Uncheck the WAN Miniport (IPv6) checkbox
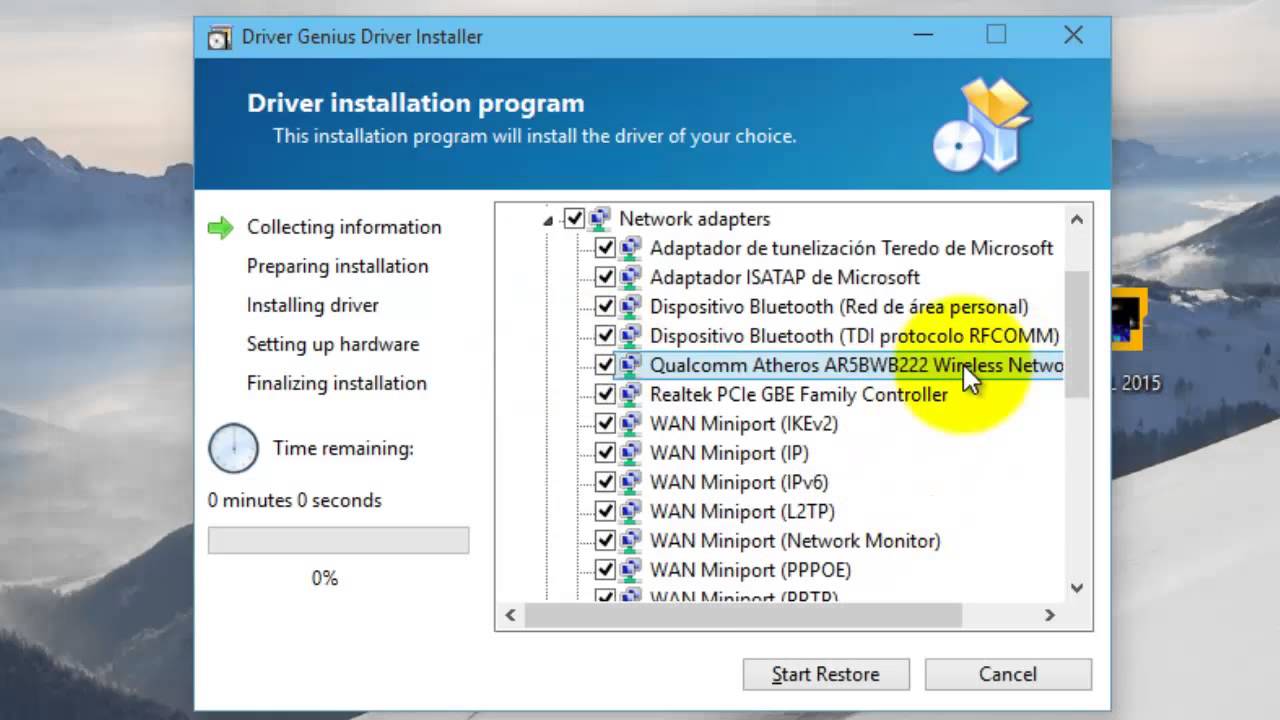 pos(605,482)
